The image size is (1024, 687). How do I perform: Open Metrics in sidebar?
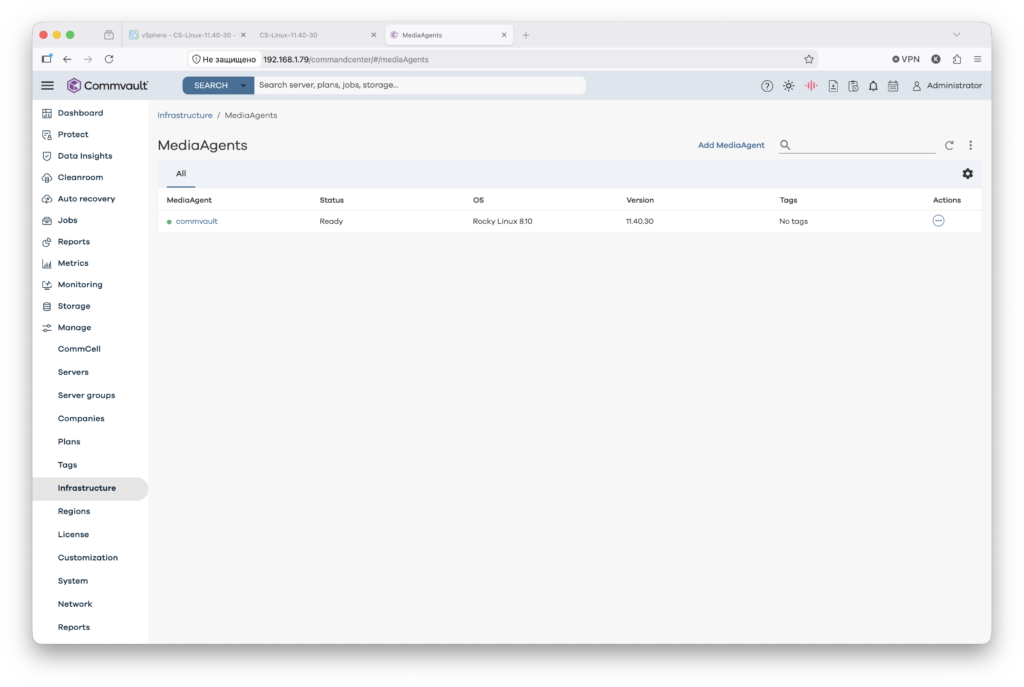click(x=73, y=264)
